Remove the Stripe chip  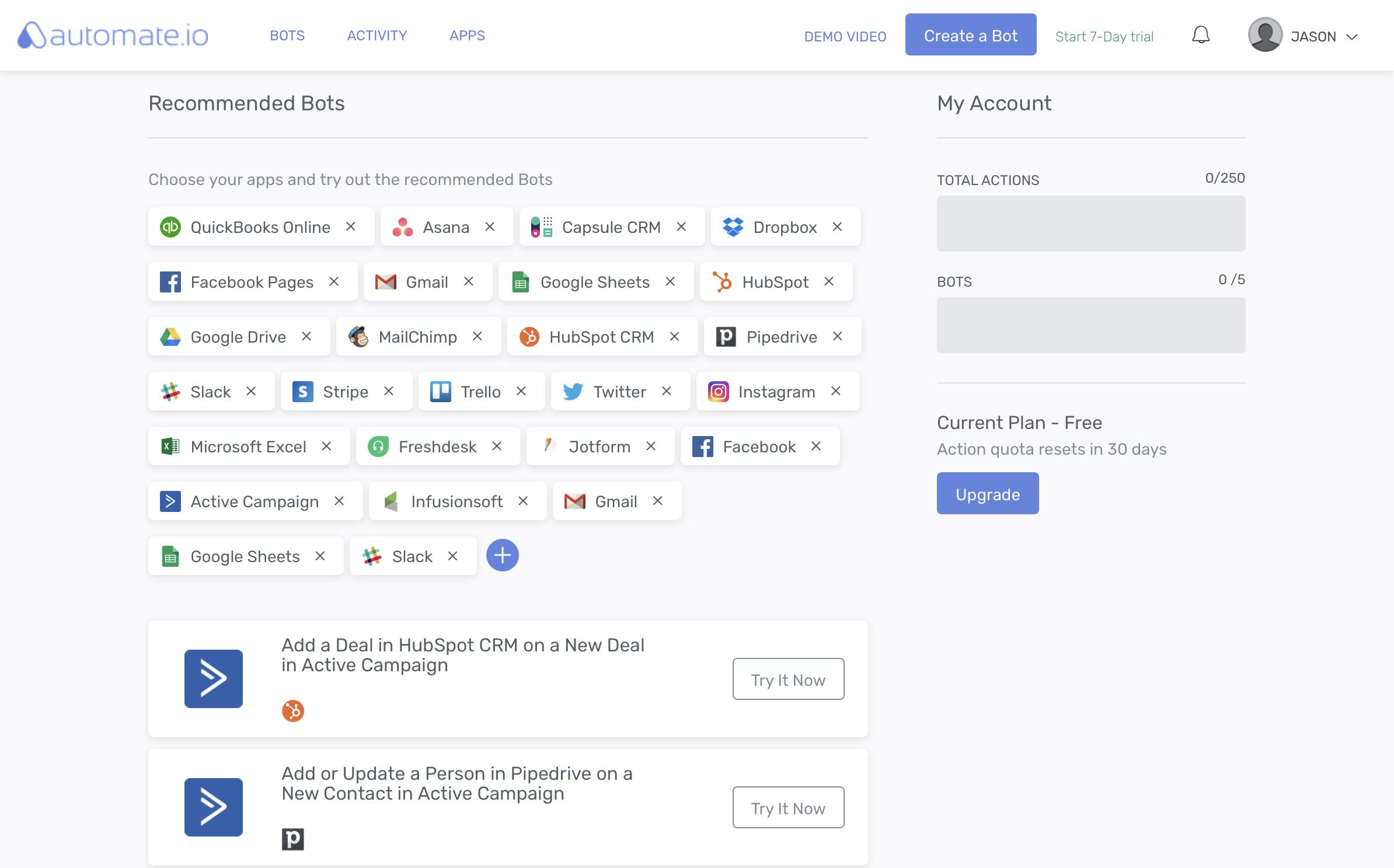pos(389,391)
